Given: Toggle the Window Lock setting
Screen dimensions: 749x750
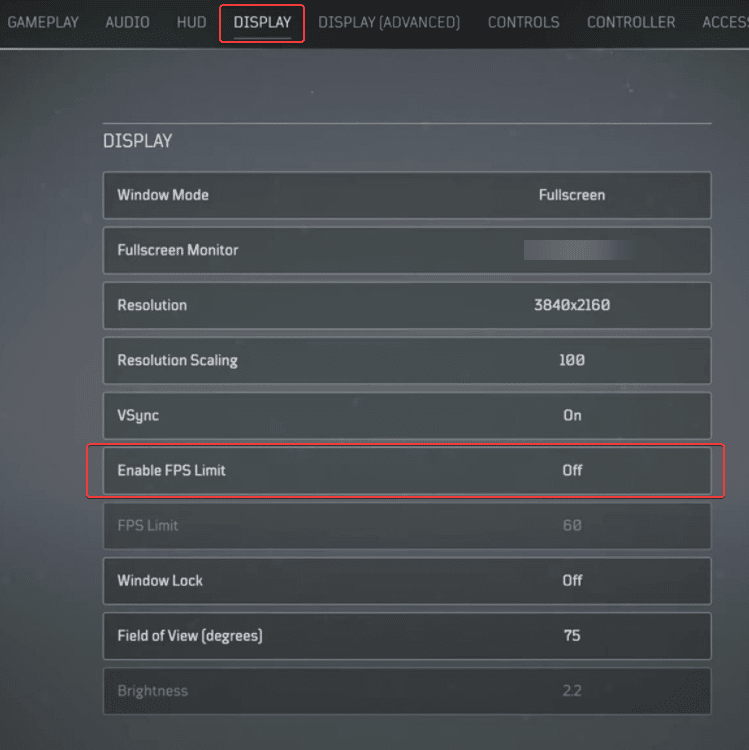Looking at the screenshot, I should 571,580.
